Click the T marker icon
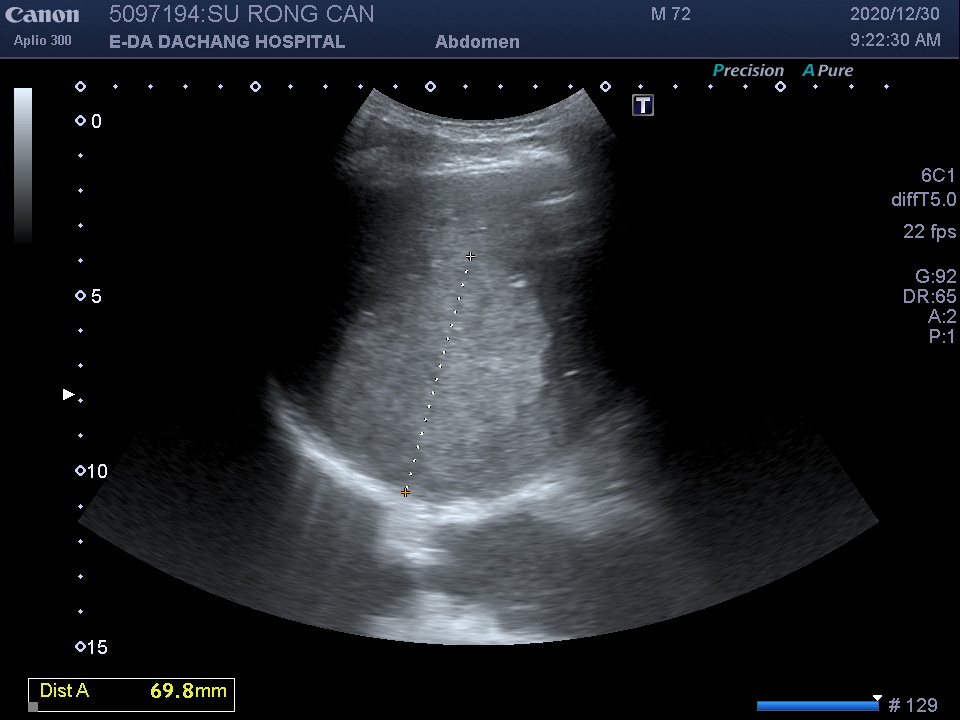The image size is (960, 720). pyautogui.click(x=643, y=105)
